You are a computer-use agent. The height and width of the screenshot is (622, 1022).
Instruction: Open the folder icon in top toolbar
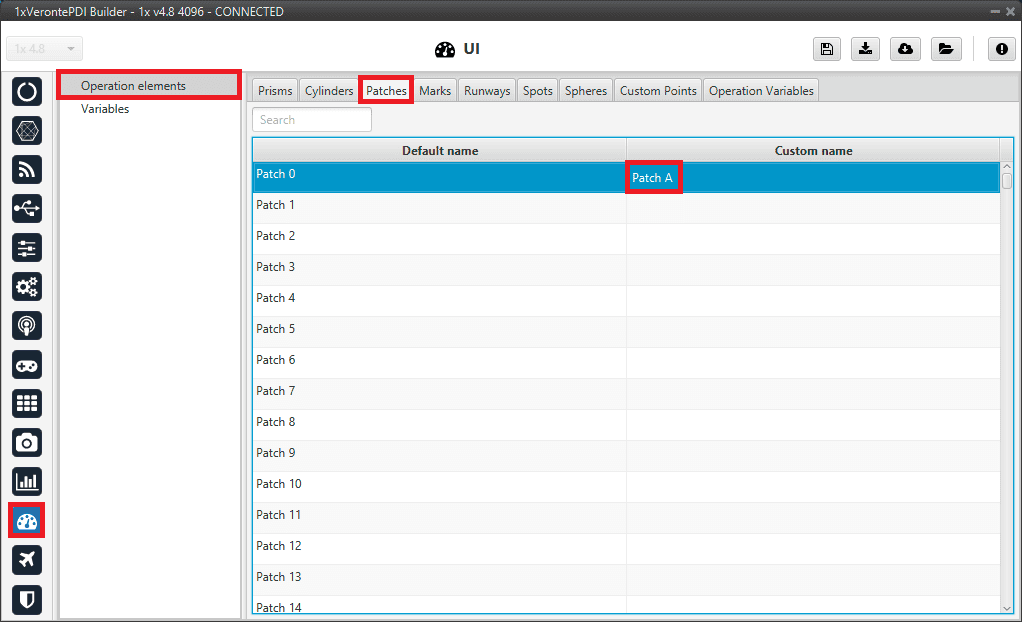click(x=944, y=49)
